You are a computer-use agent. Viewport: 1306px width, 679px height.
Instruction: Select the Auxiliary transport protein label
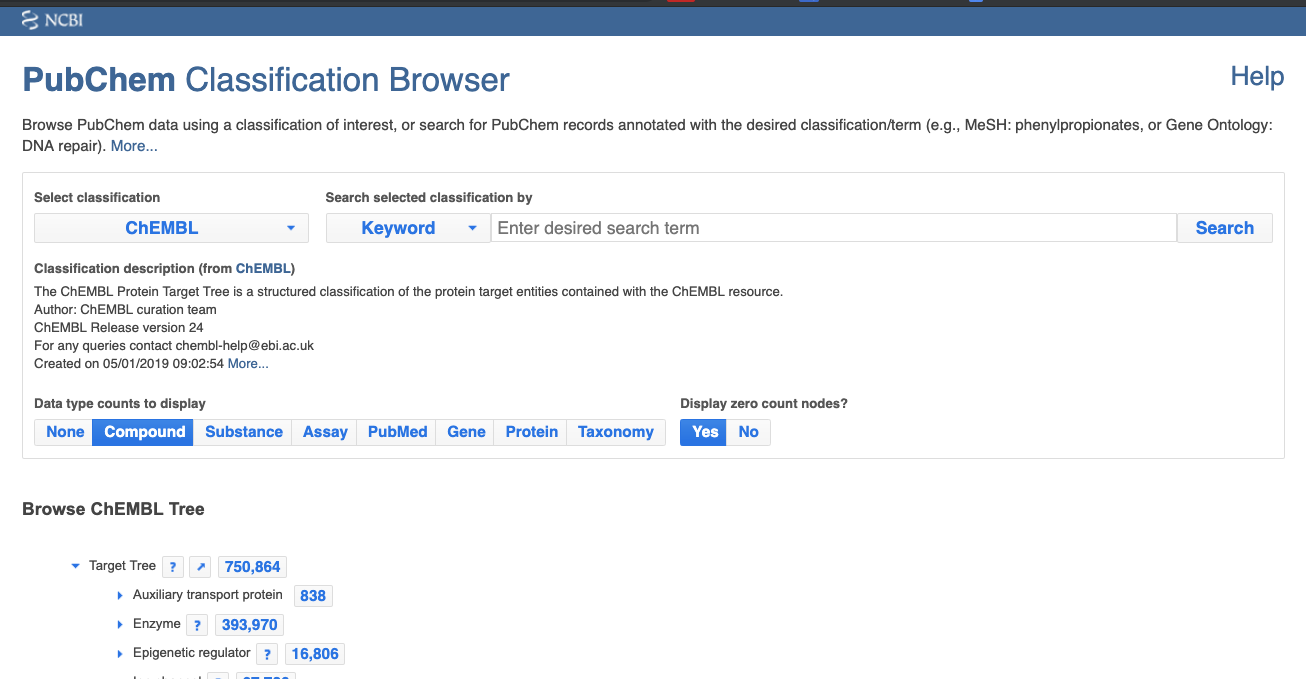[208, 595]
